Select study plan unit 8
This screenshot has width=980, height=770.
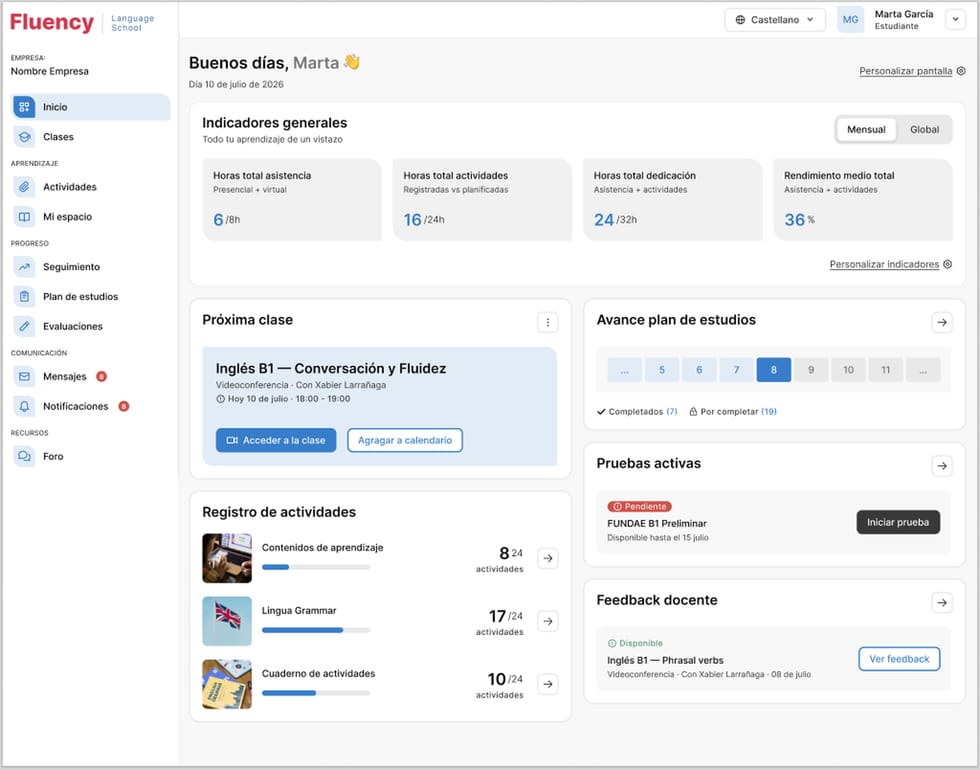pyautogui.click(x=774, y=370)
